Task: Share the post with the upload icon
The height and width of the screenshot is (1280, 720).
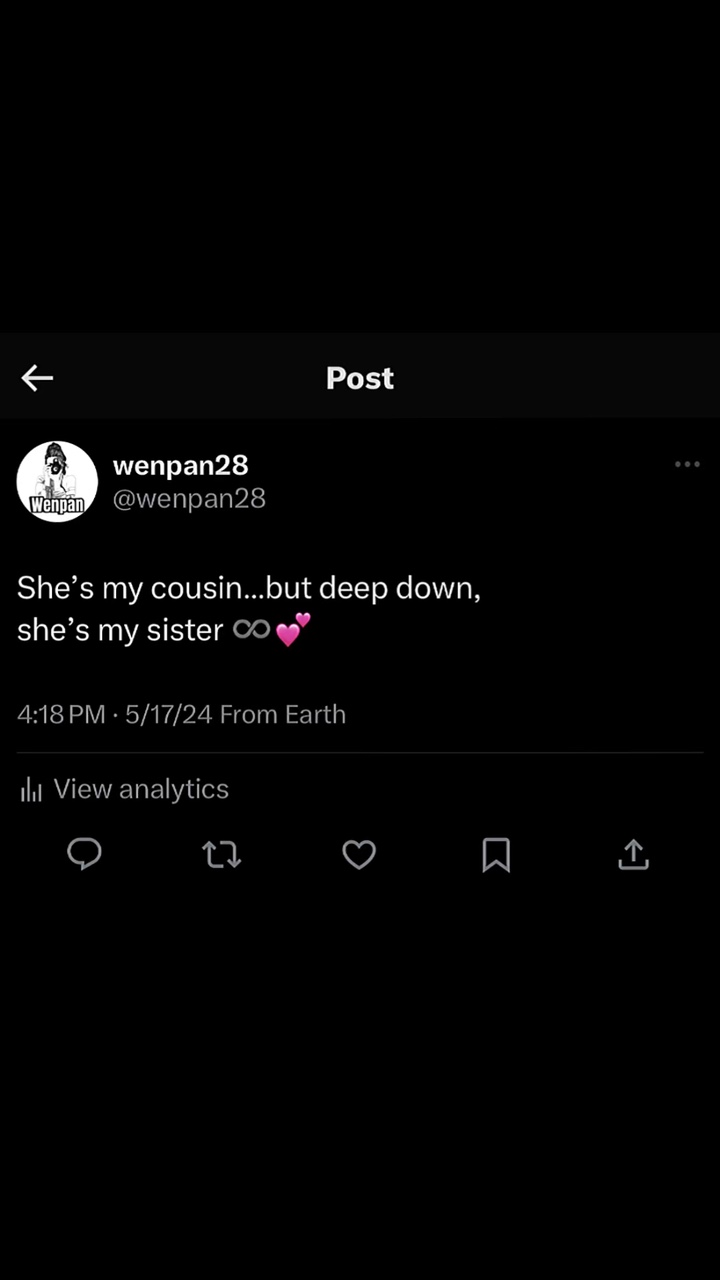Action: [633, 854]
